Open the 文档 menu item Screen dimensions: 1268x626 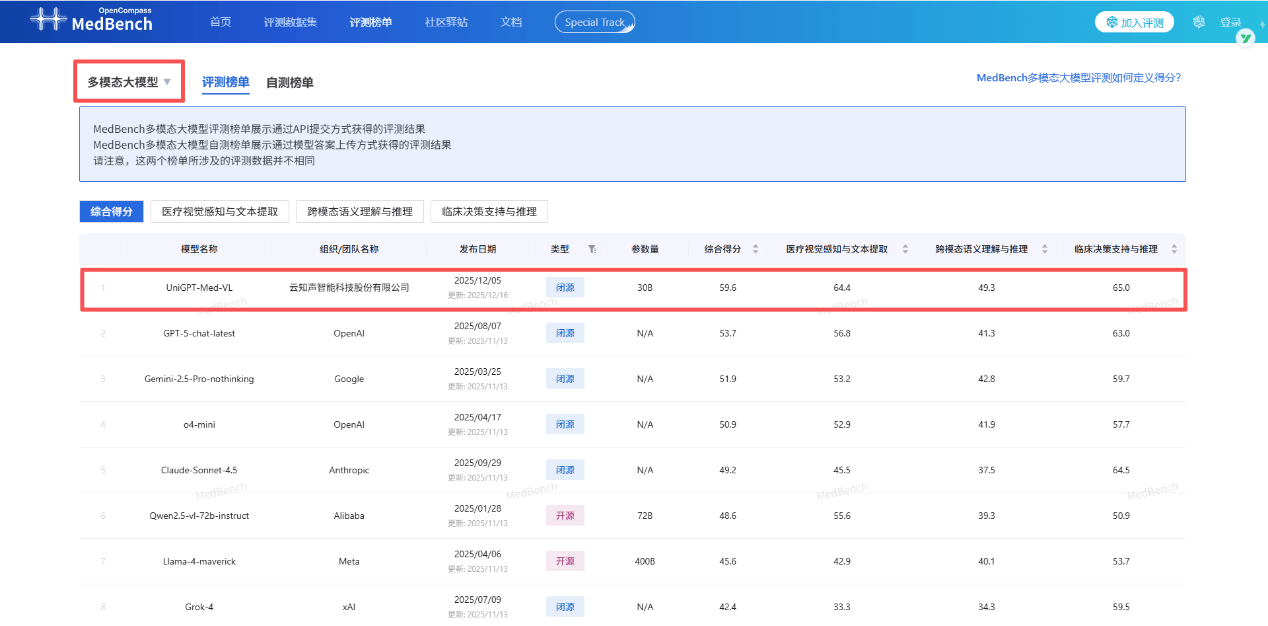coord(511,20)
